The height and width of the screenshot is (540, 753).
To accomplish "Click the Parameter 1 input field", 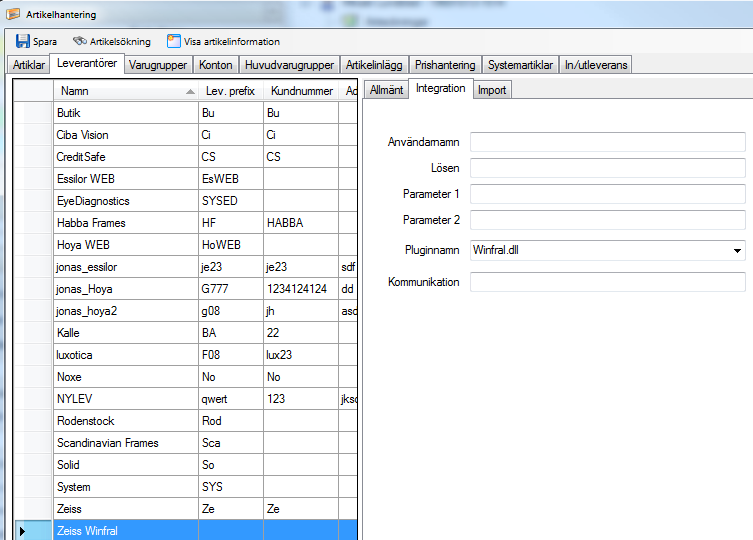I will [607, 194].
